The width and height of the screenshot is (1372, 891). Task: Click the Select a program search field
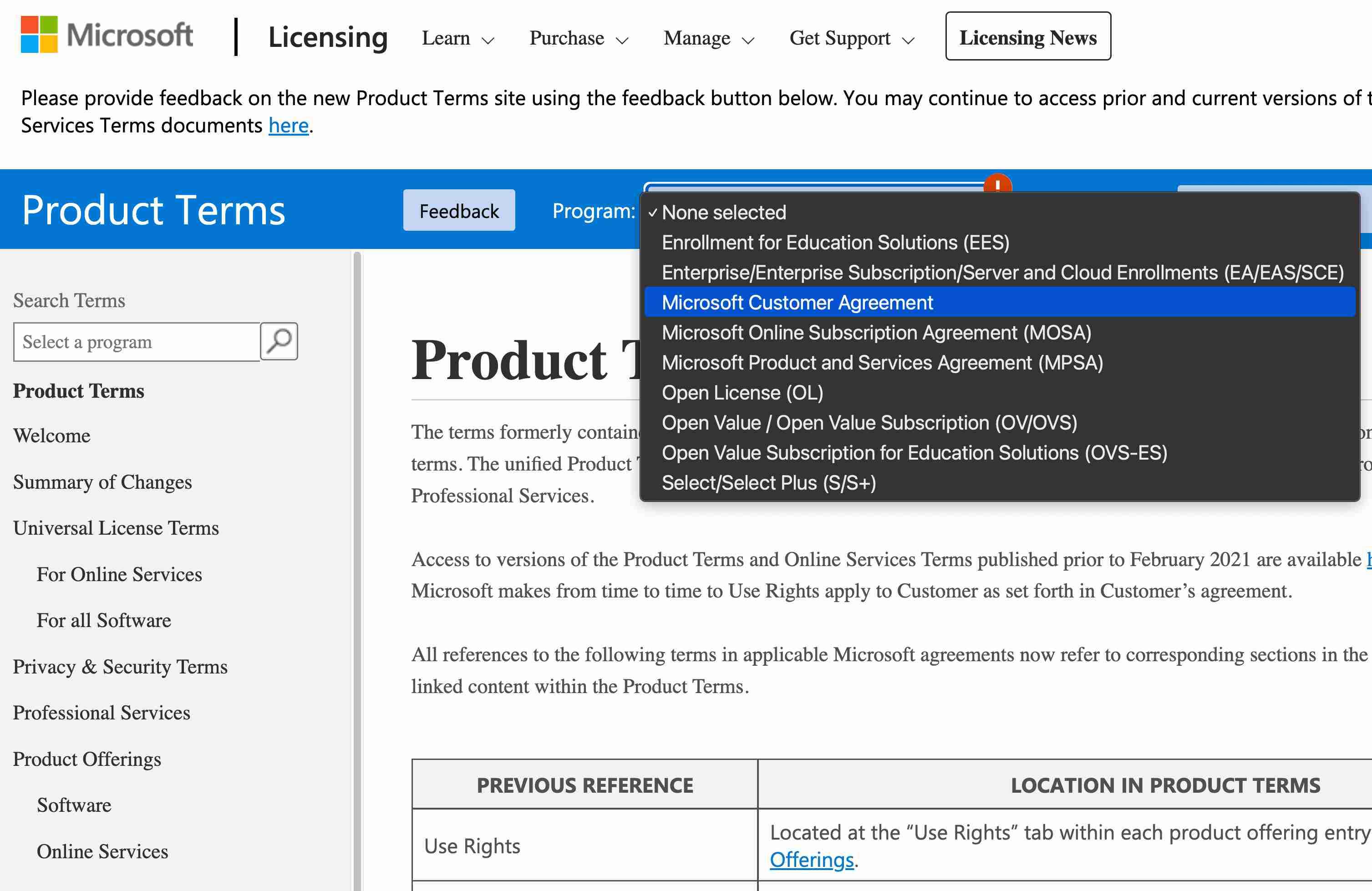136,341
